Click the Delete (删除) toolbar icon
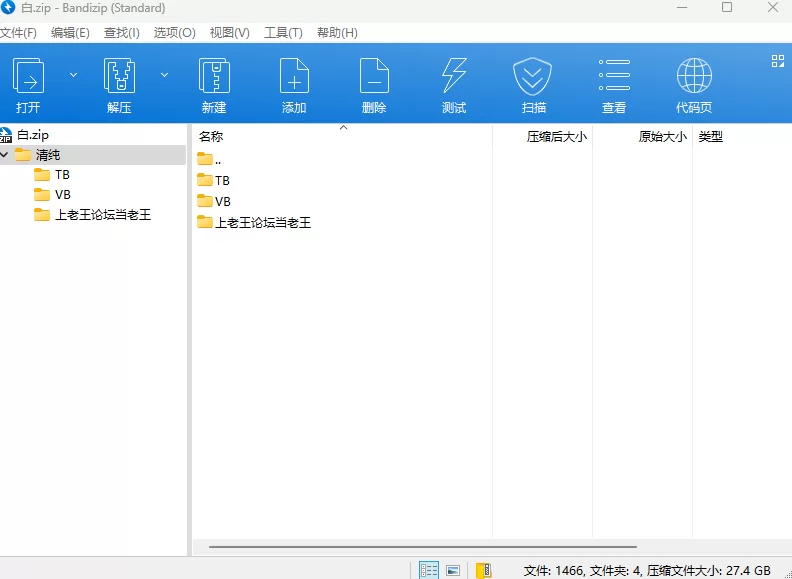Screen dimensions: 792x579 [x=374, y=76]
